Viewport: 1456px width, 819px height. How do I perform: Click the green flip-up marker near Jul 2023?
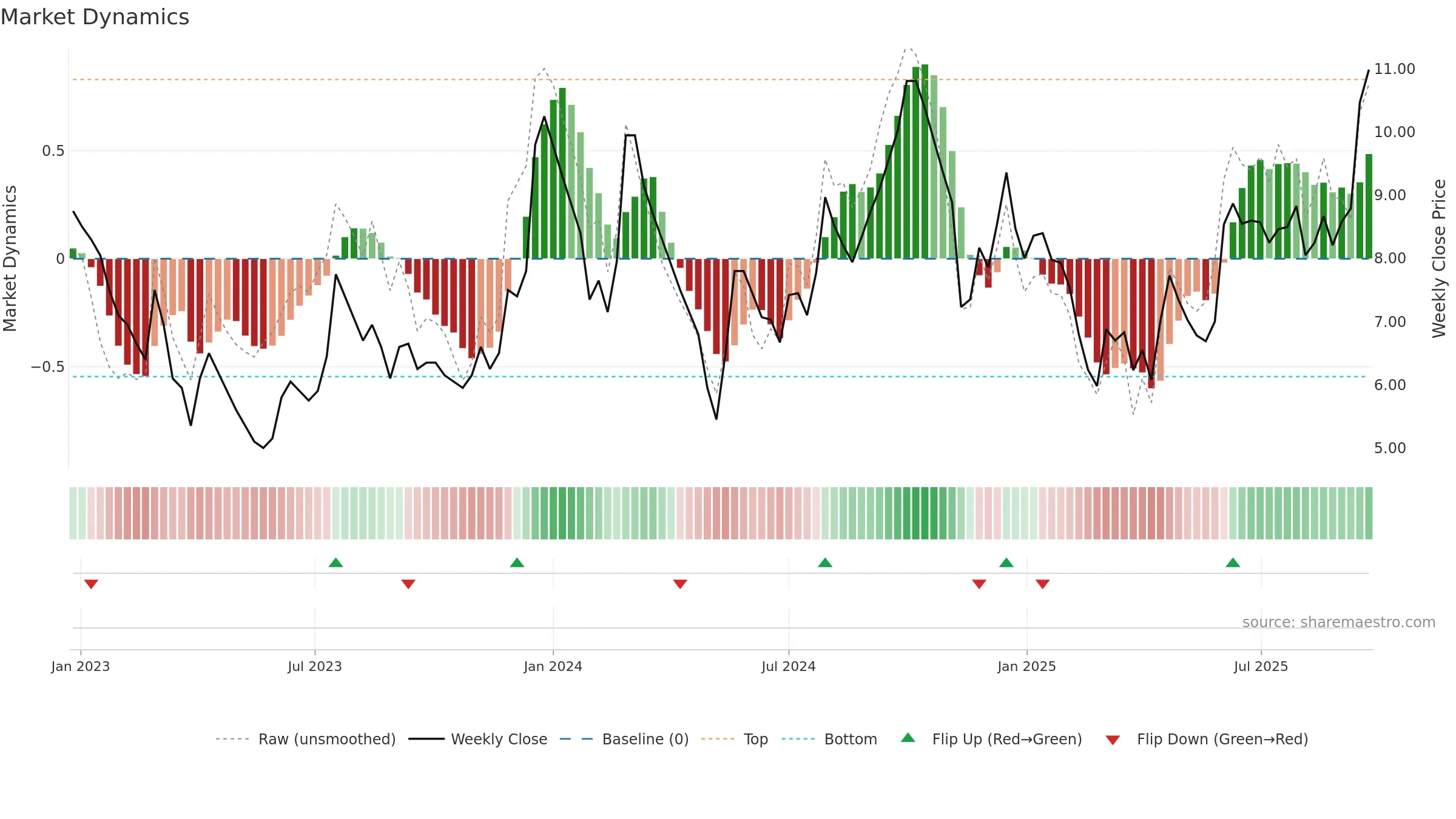(336, 562)
